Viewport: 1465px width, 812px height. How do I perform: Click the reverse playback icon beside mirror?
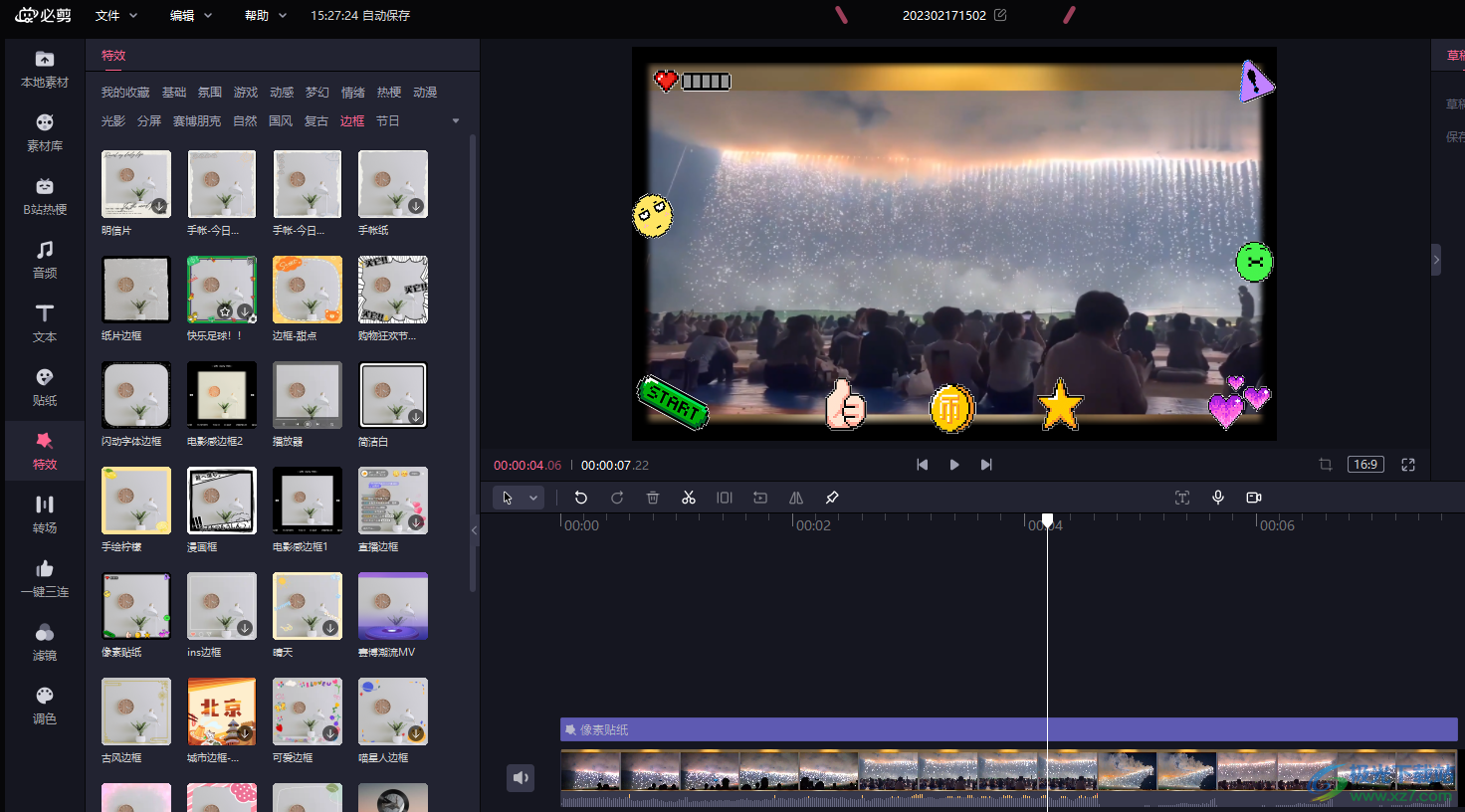click(760, 498)
